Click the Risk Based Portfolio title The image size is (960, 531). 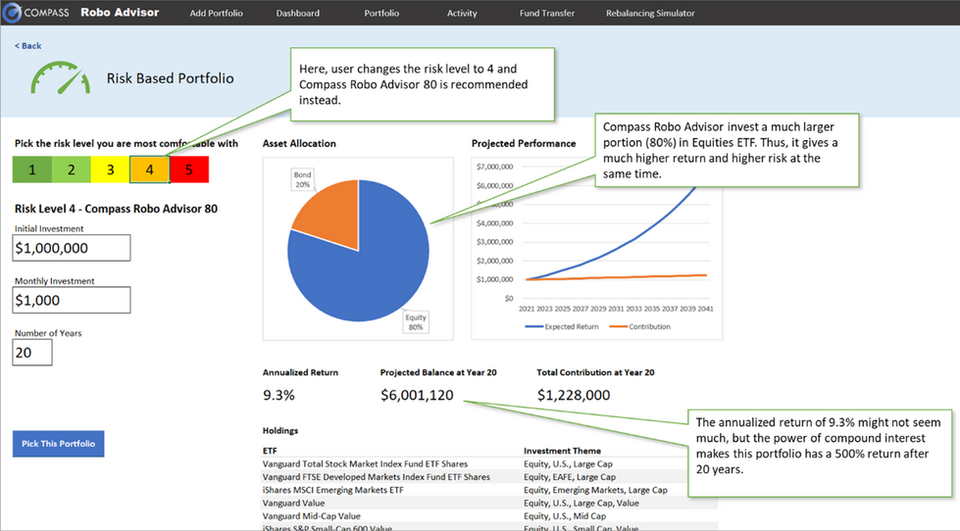tap(170, 78)
